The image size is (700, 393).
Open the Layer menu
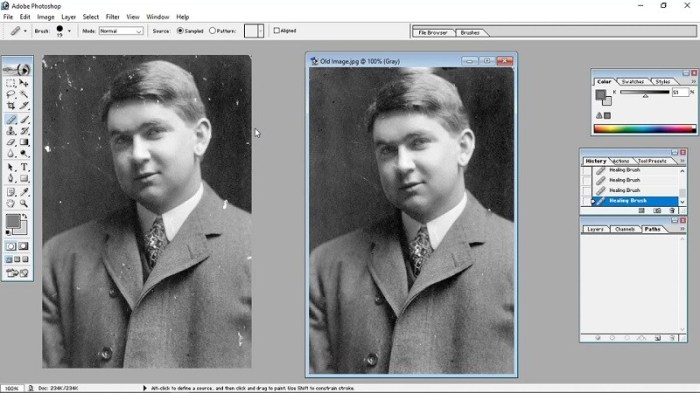point(68,17)
